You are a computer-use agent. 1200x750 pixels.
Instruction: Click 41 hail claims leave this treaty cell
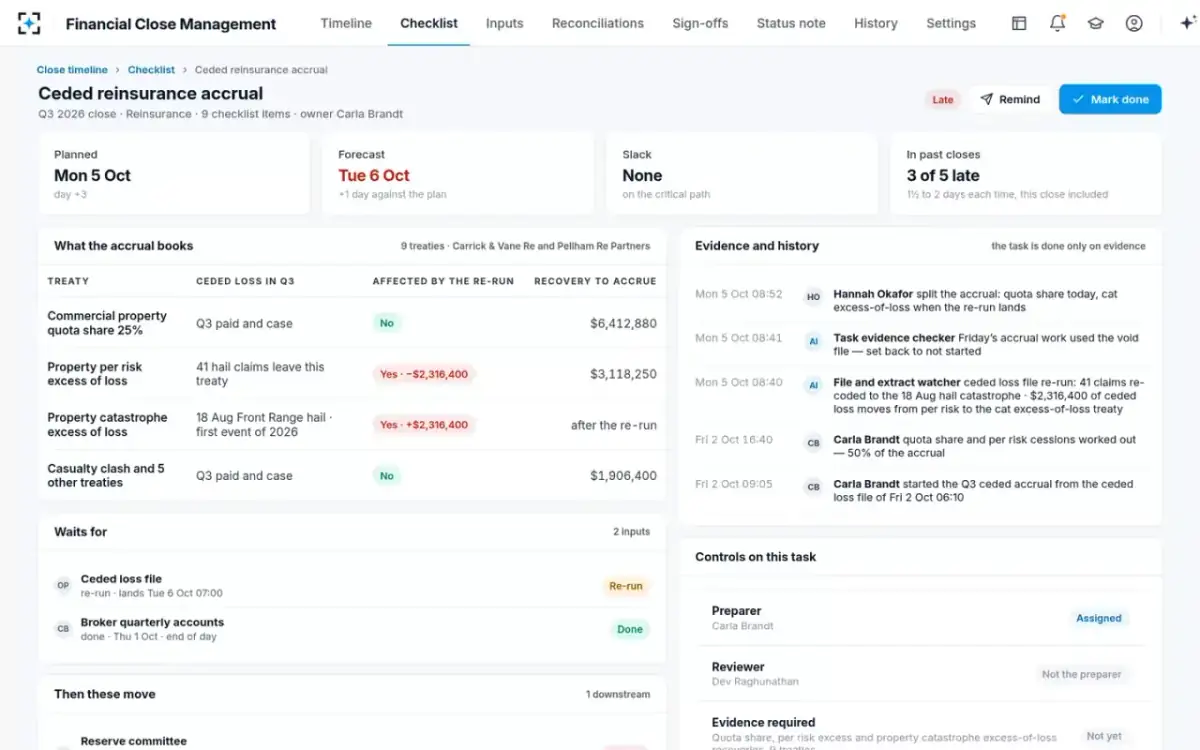[260, 374]
